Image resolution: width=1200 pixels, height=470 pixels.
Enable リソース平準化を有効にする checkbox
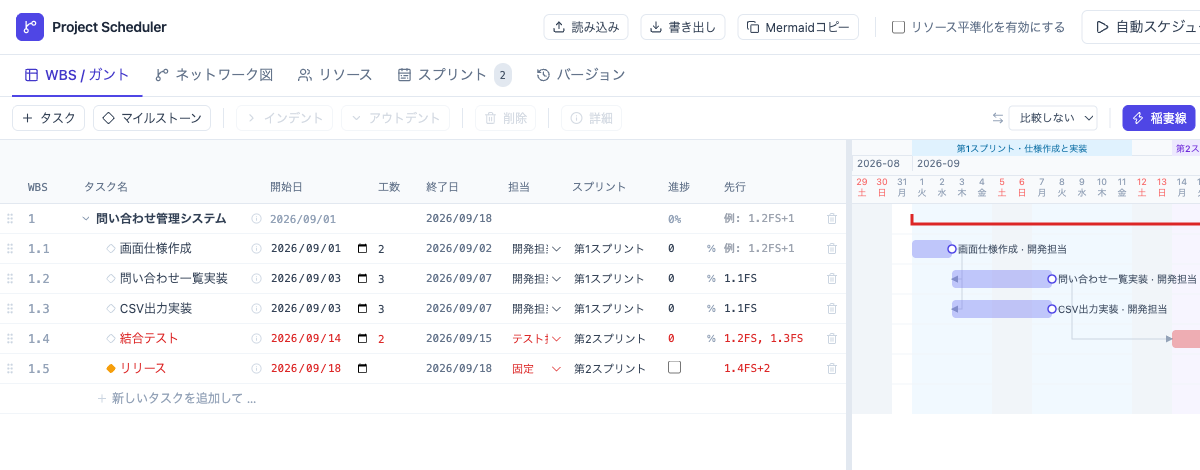click(898, 27)
